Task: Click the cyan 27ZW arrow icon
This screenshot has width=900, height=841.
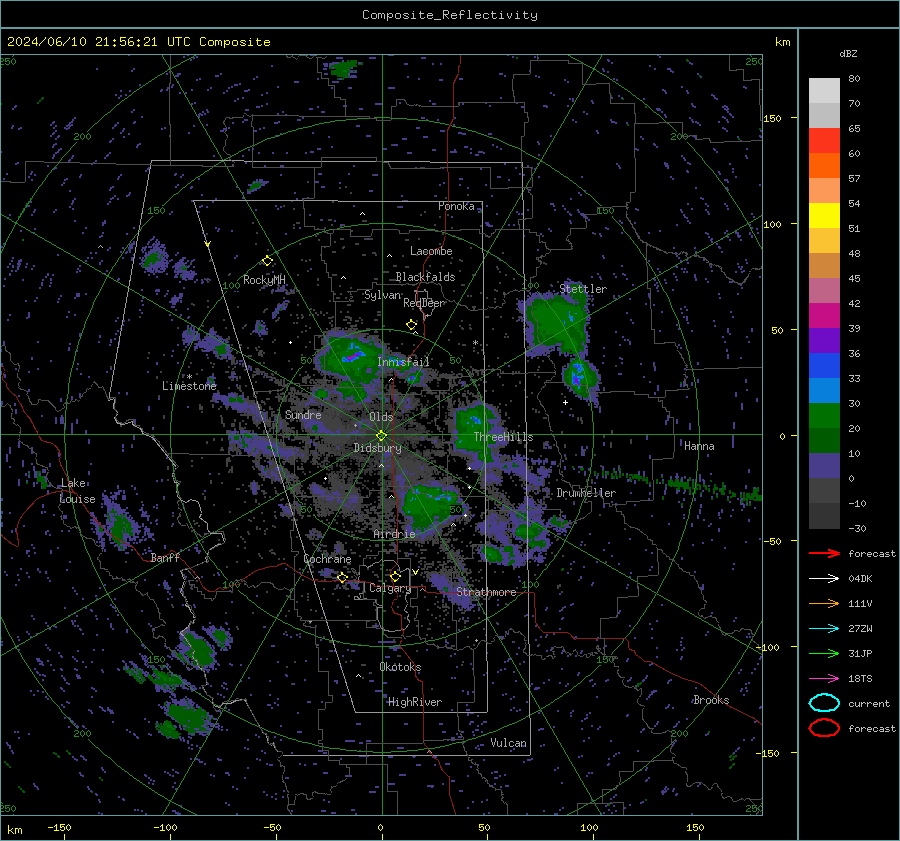Action: click(824, 629)
